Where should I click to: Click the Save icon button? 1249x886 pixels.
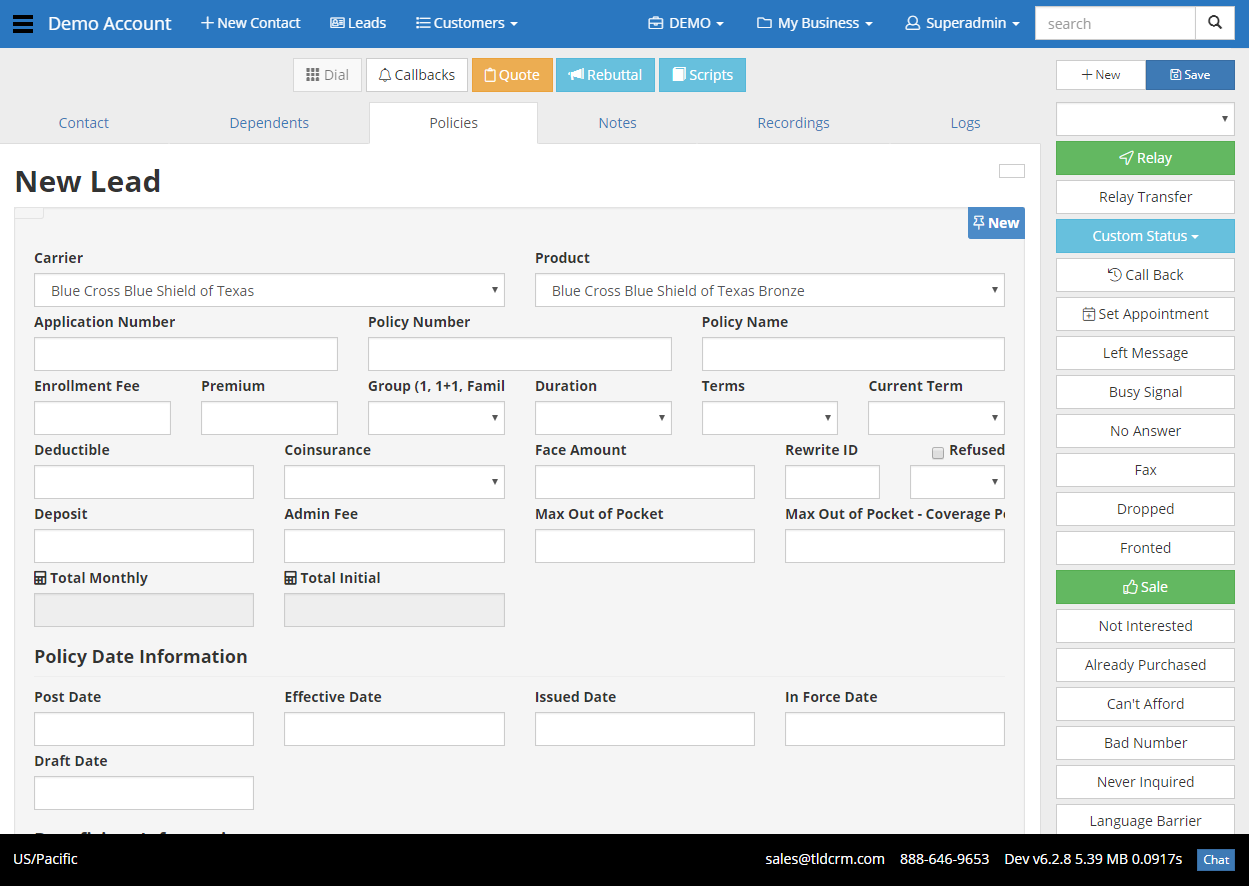click(x=1178, y=74)
